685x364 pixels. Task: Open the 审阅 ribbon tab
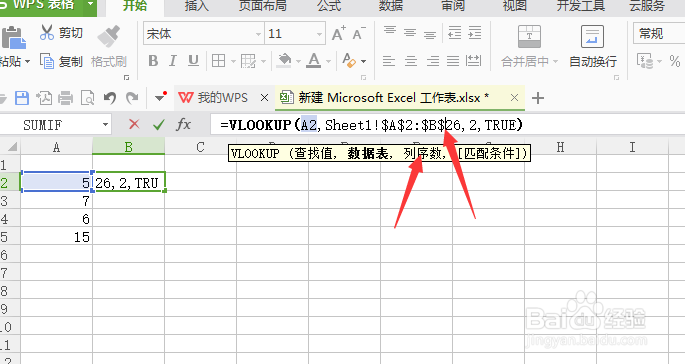point(453,6)
